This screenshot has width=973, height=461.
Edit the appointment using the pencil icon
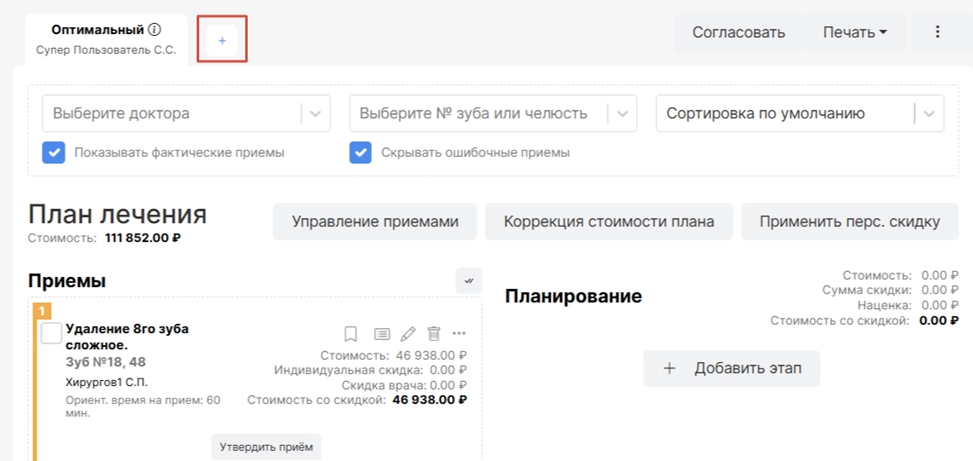point(408,333)
